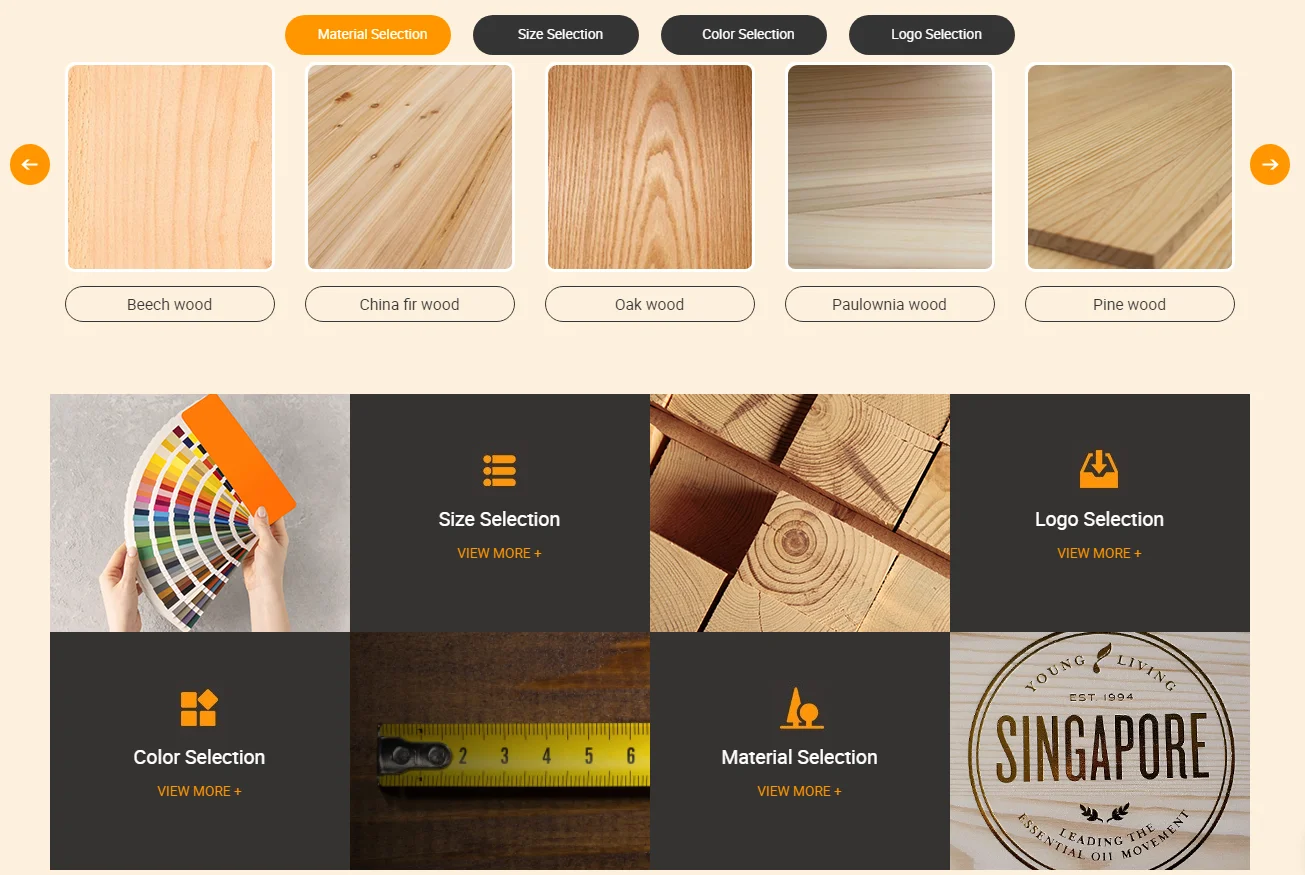The image size is (1305, 875).
Task: Choose the Beech wood label button
Action: pos(170,304)
